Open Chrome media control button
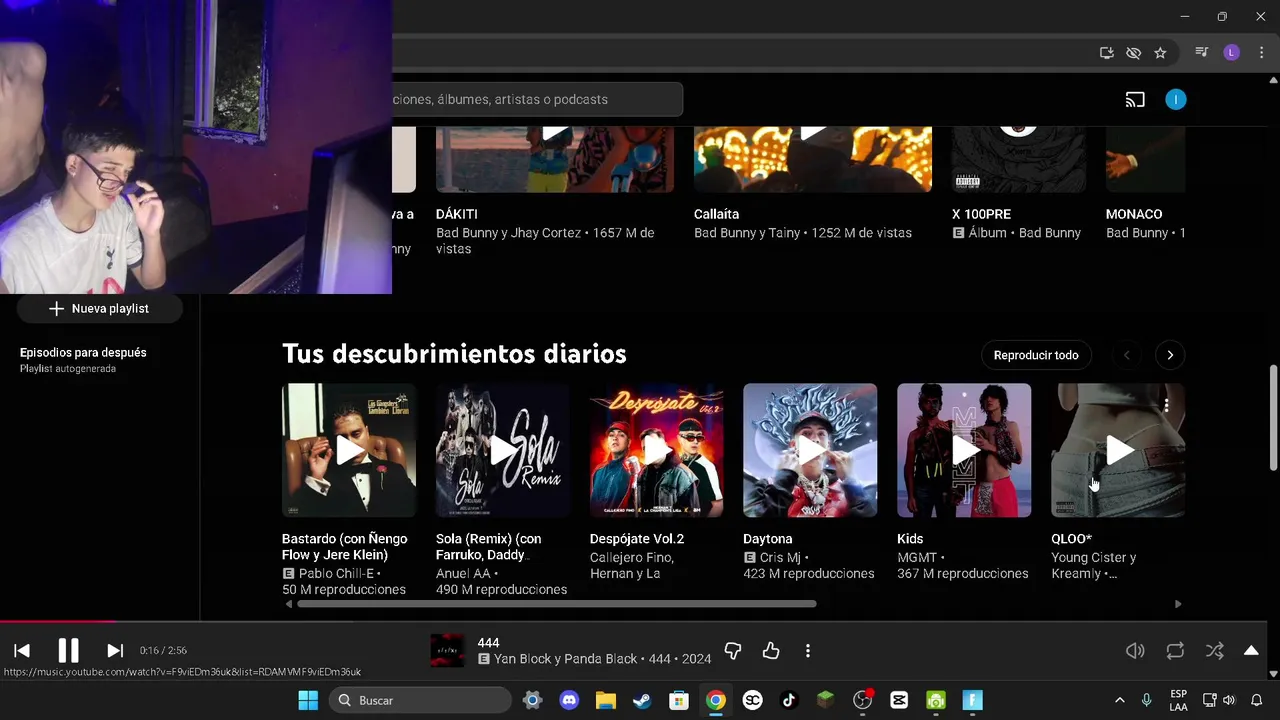 1202,53
